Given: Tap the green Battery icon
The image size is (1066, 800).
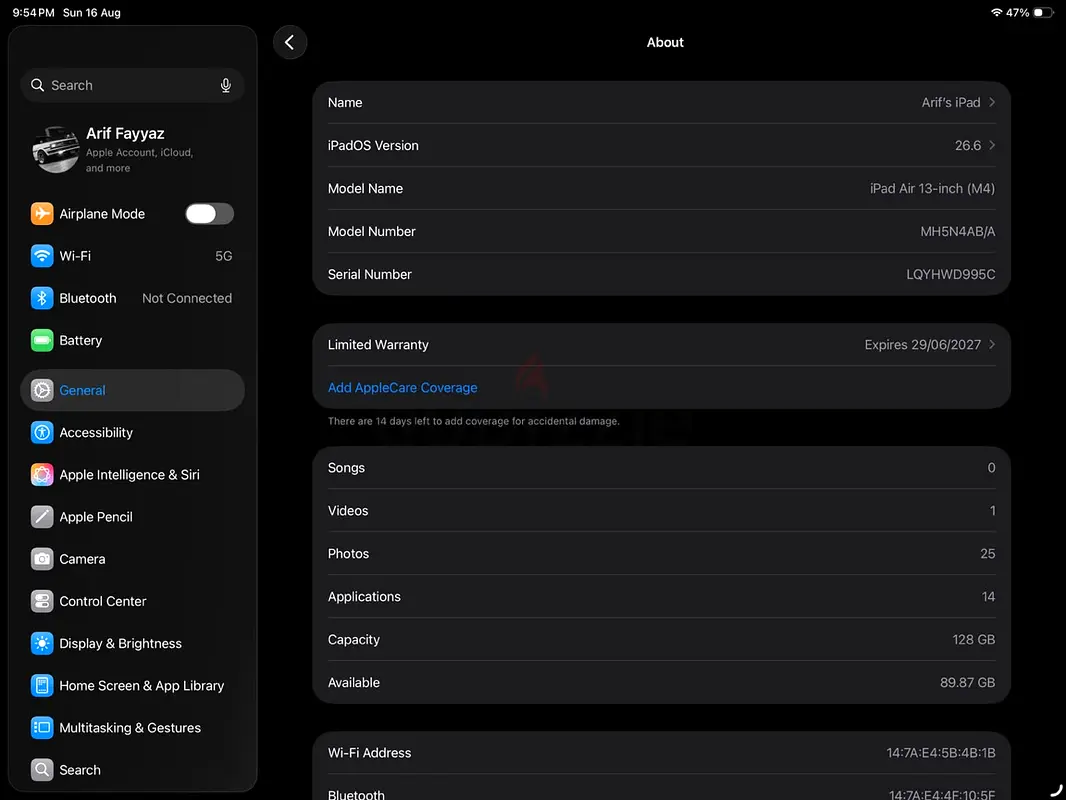Looking at the screenshot, I should pos(42,340).
